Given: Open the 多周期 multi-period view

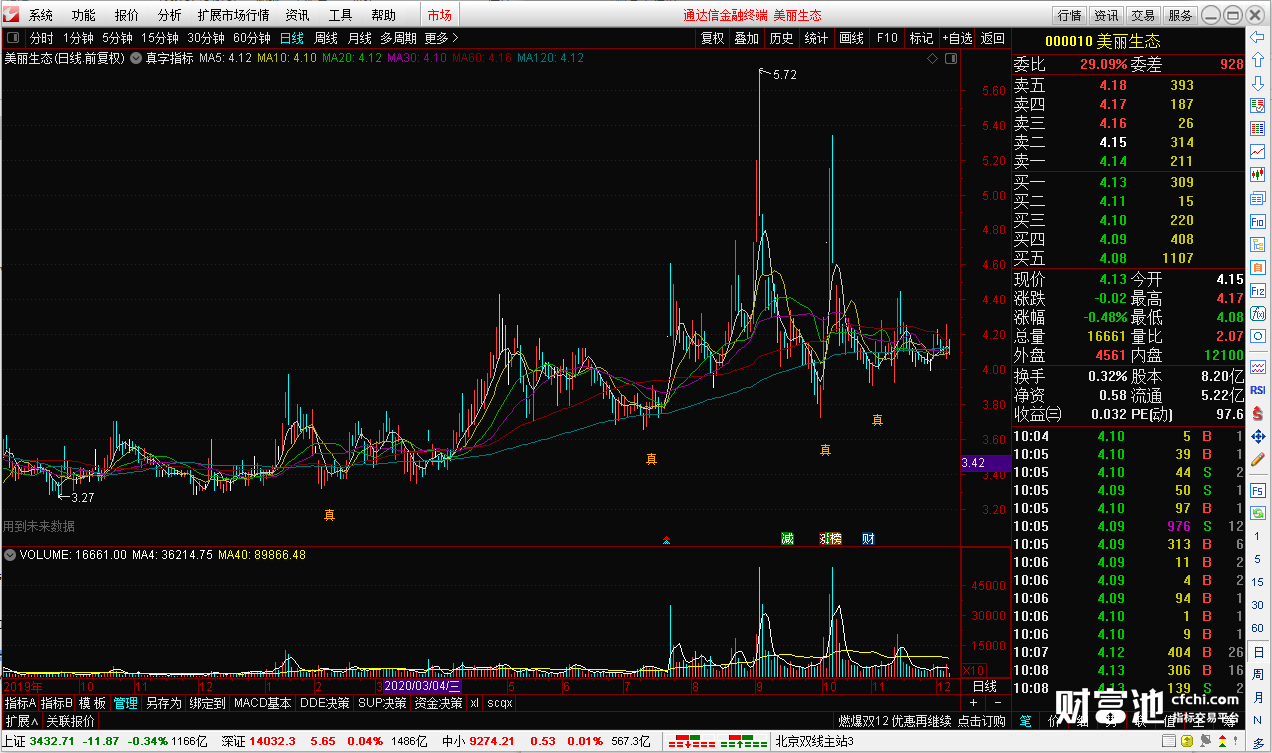Looking at the screenshot, I should 398,38.
